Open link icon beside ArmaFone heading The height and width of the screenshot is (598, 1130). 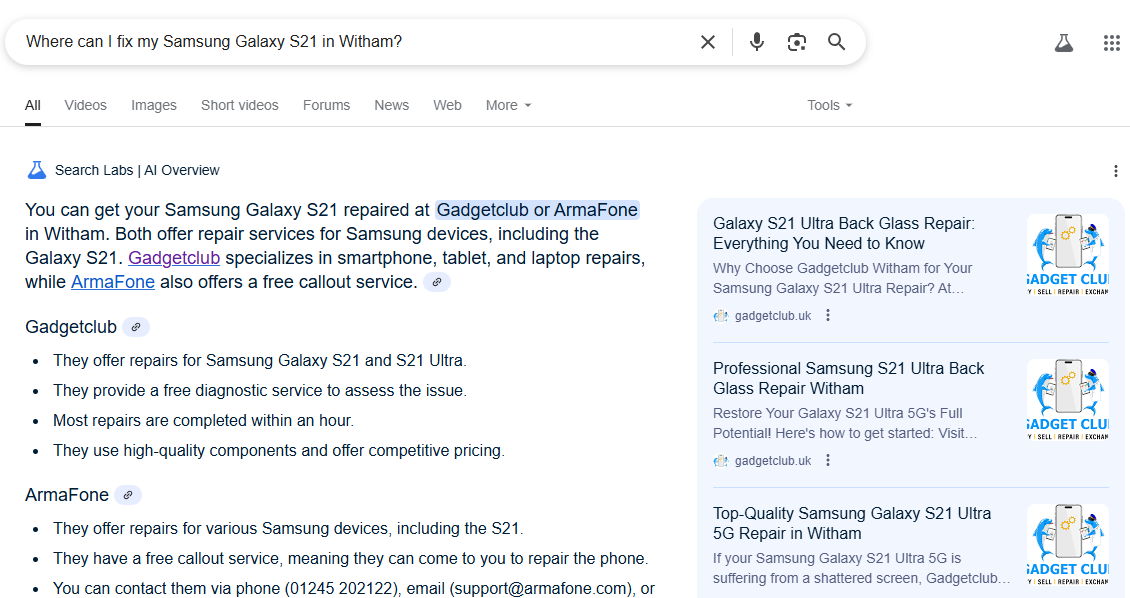(x=128, y=495)
